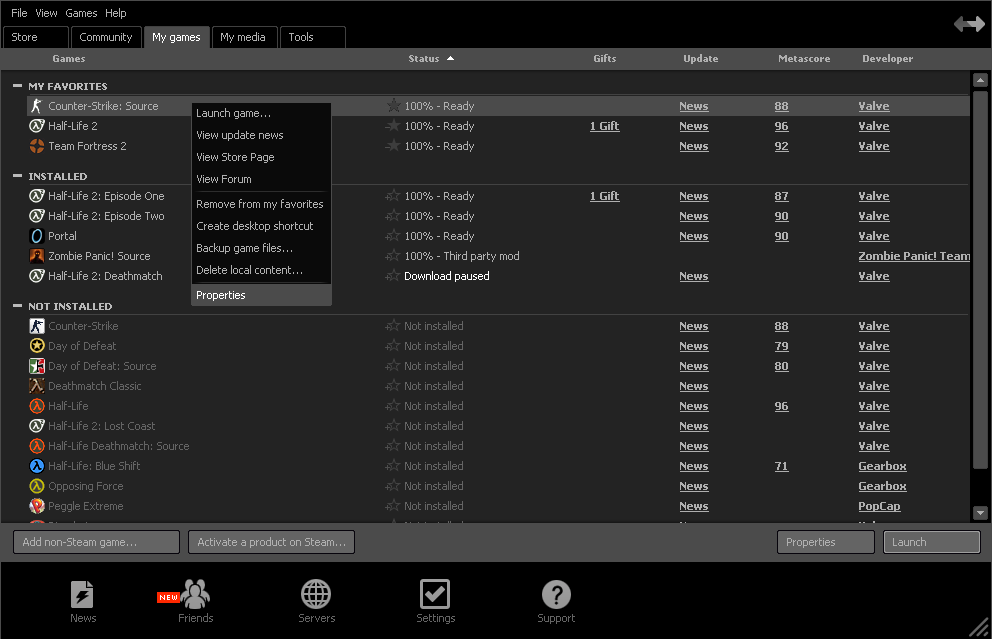Toggle favorite star for Zombie Panic! Source

(393, 256)
